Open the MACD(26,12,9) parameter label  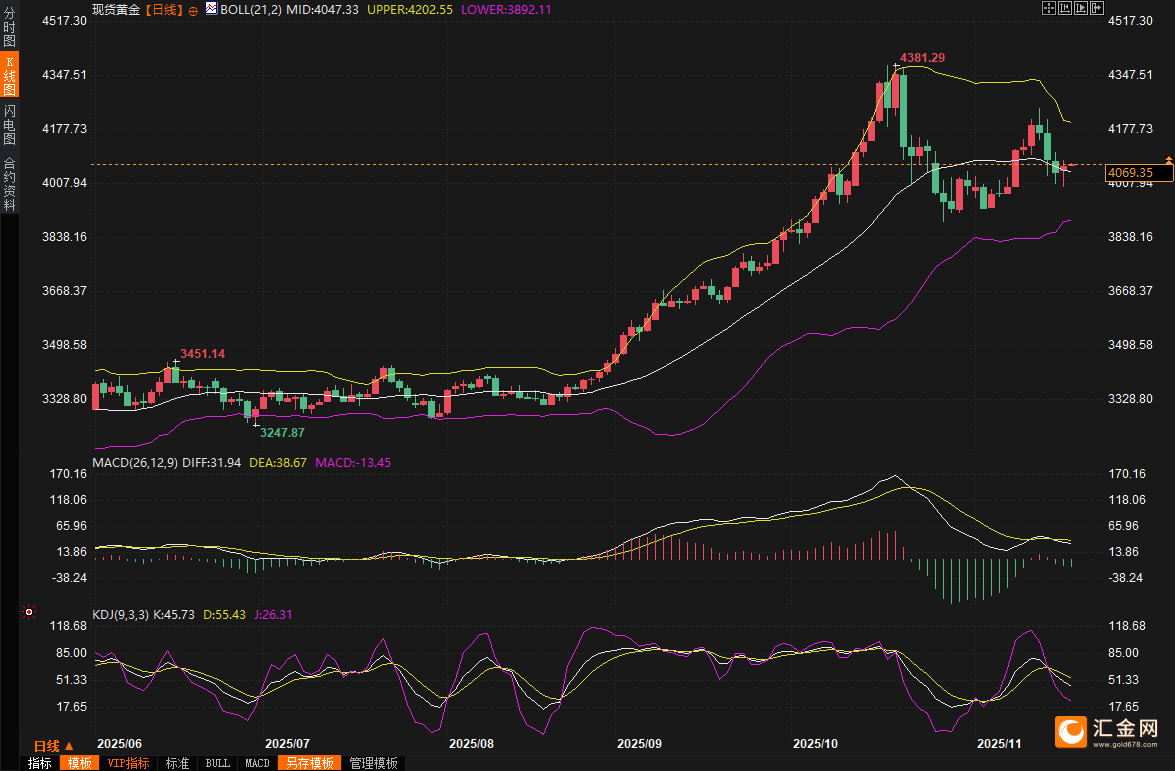(135, 462)
